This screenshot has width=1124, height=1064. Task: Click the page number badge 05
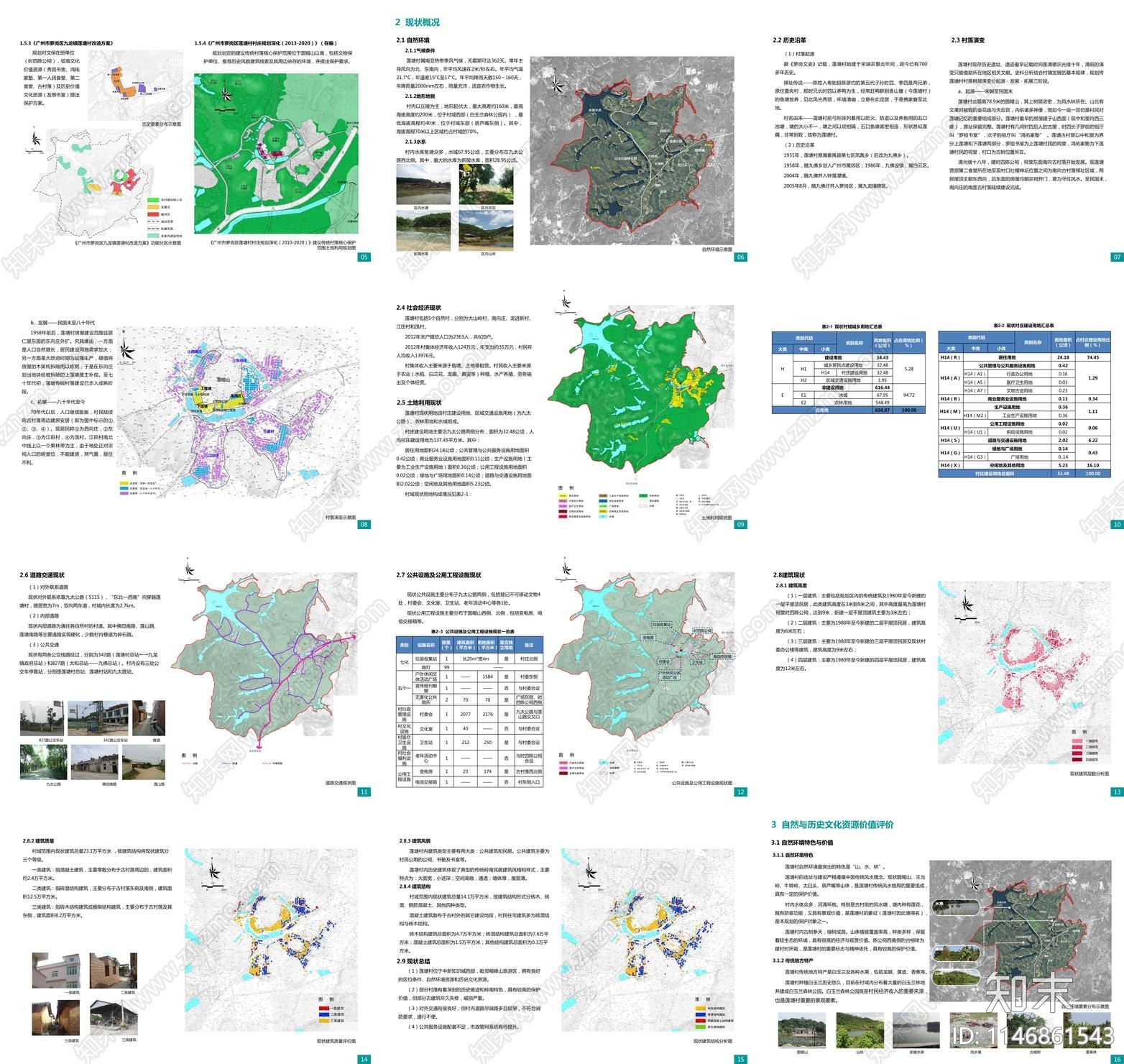pos(364,257)
